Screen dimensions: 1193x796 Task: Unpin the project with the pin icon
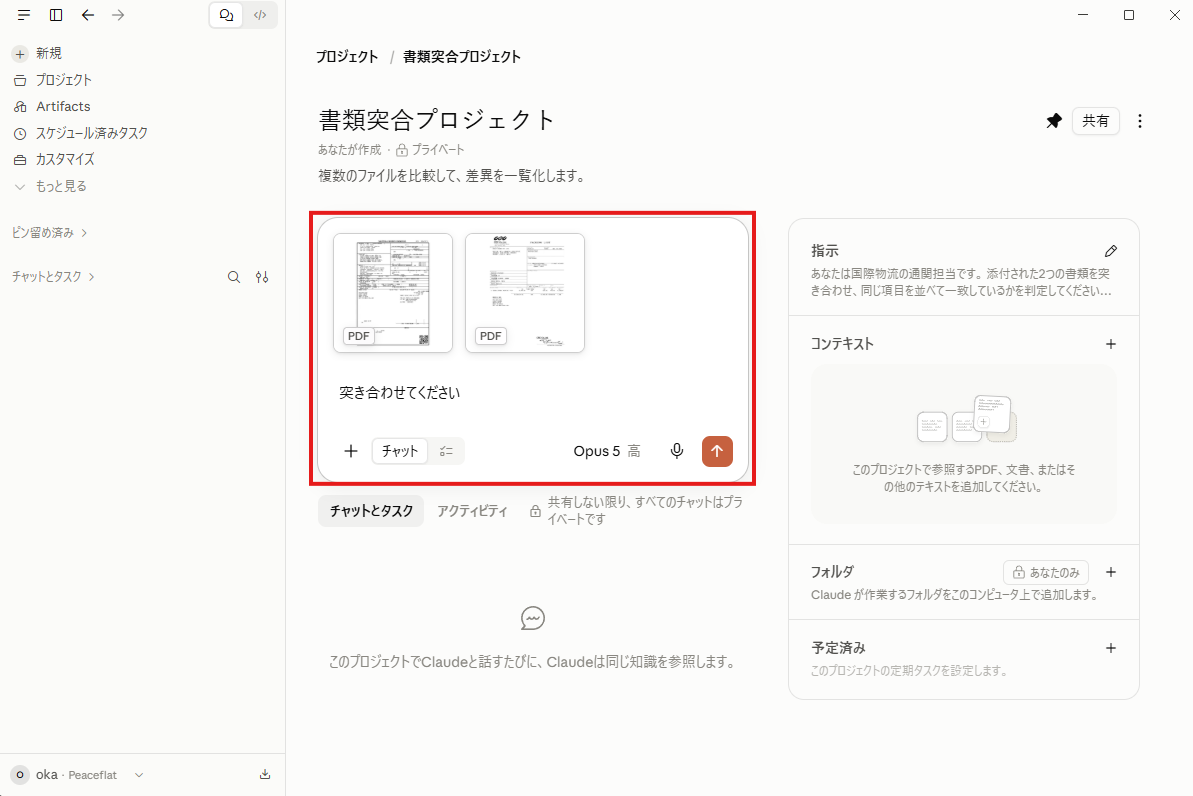[1054, 121]
